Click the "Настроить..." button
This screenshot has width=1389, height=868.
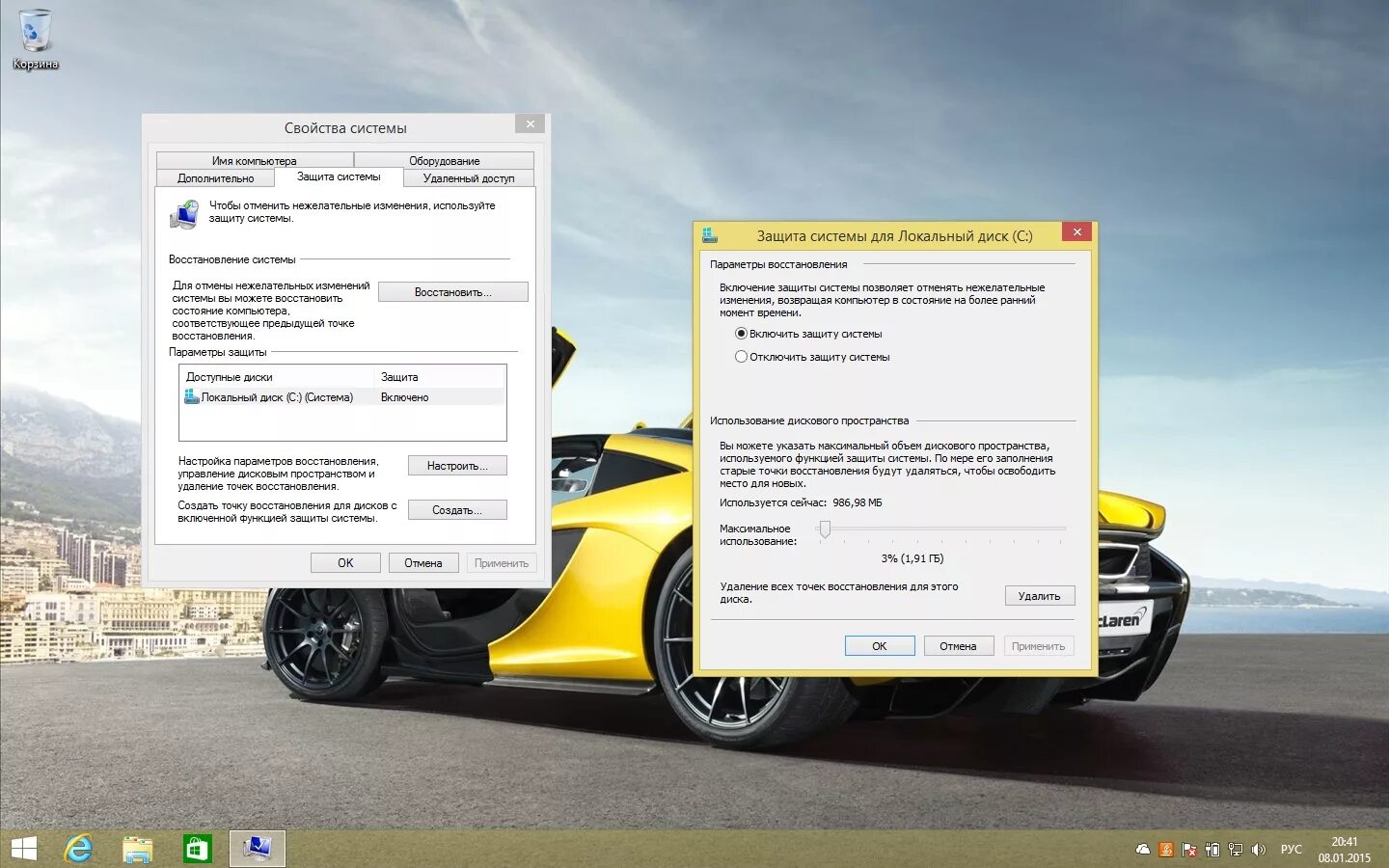tap(457, 465)
